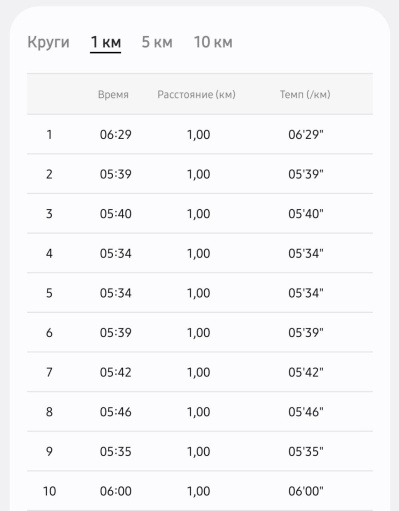The image size is (400, 511).
Task: Switch to the Круги tab
Action: pos(48,42)
